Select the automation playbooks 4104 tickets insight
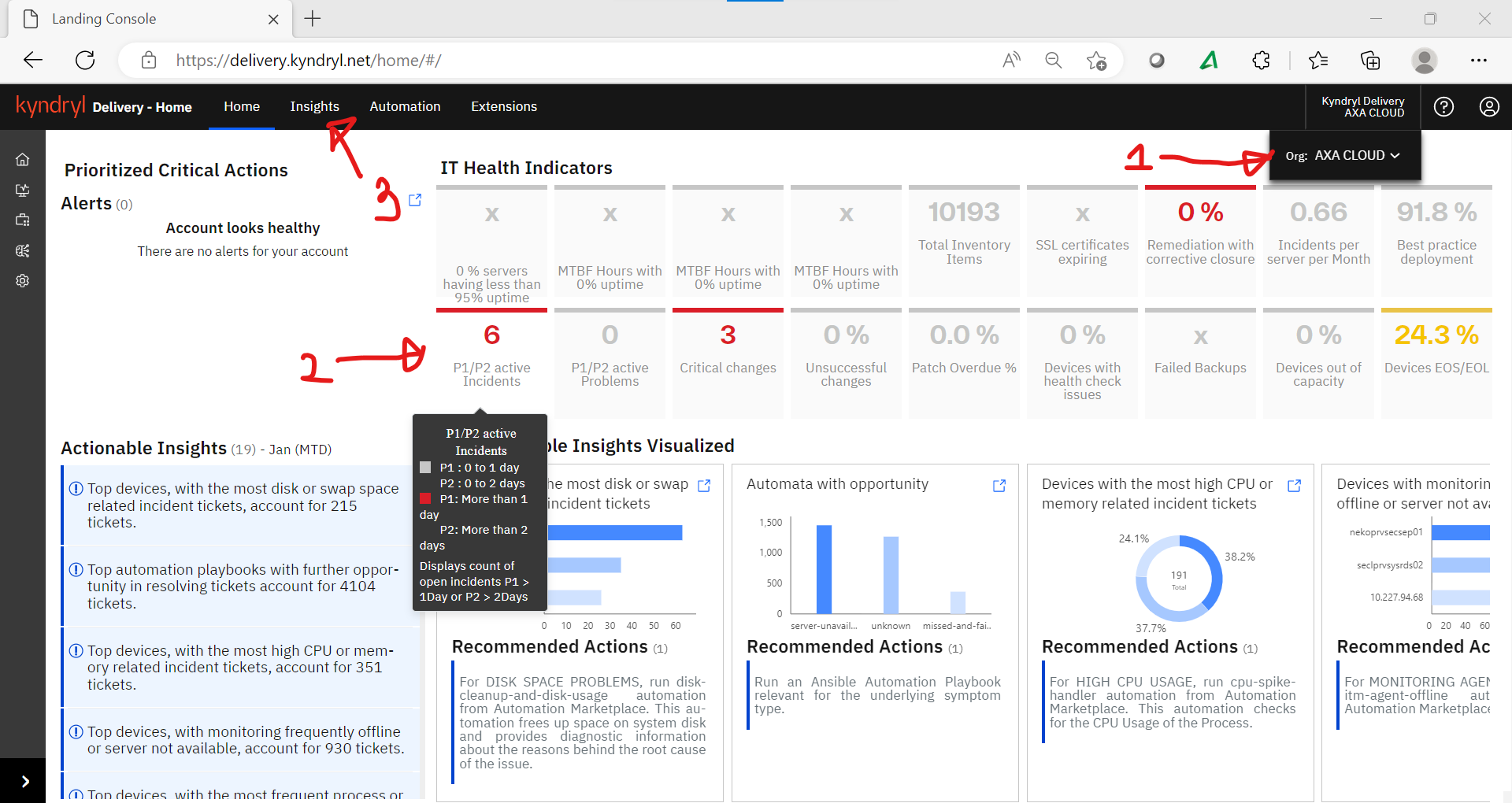1512x803 pixels. tap(240, 587)
